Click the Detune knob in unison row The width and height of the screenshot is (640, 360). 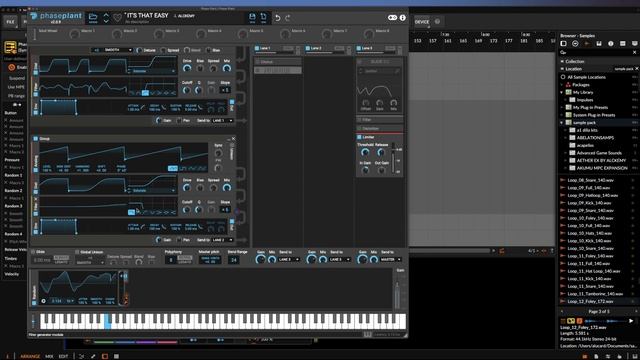[x=140, y=50]
